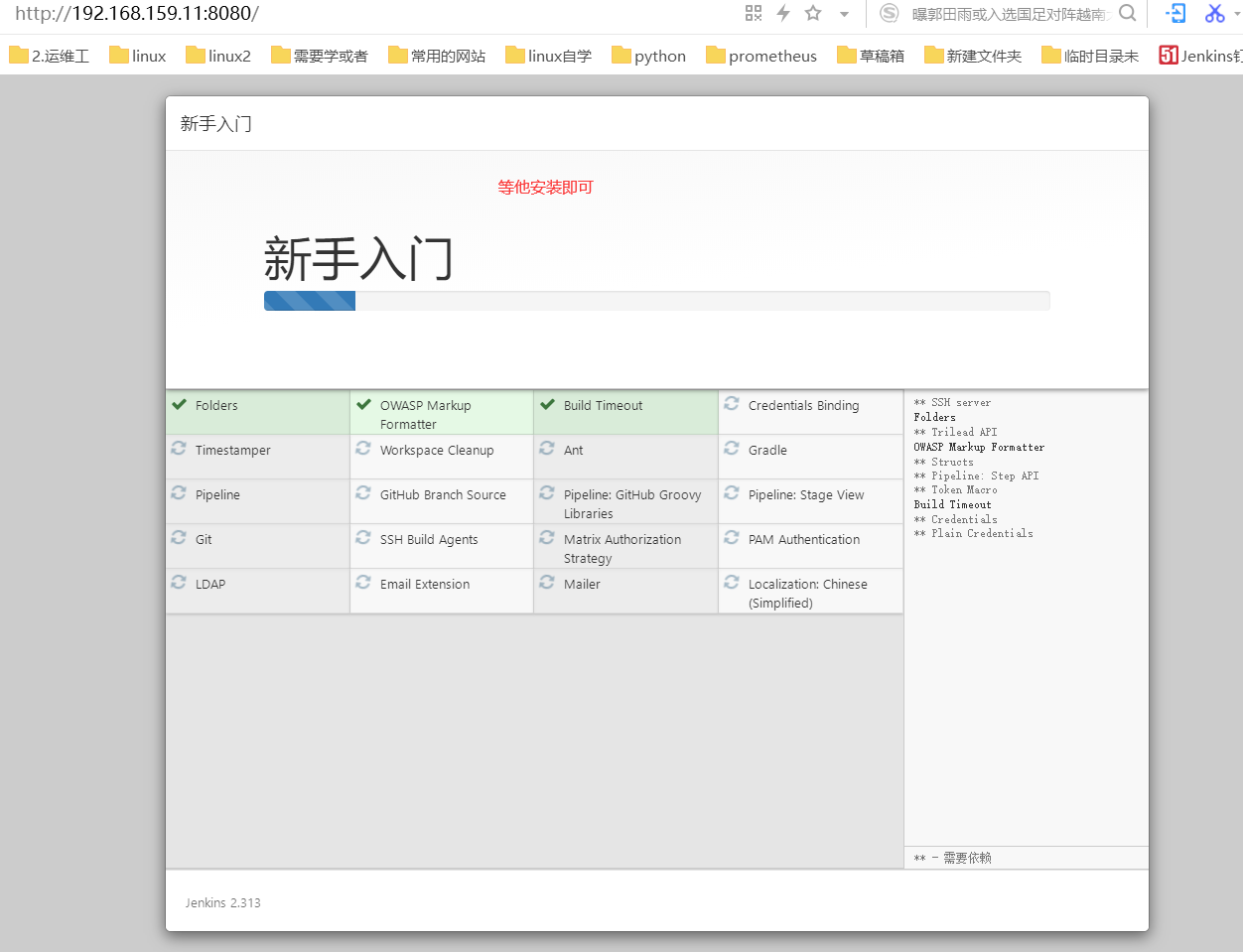The width and height of the screenshot is (1243, 952).
Task: Open the python bookmark folder
Action: coord(648,56)
